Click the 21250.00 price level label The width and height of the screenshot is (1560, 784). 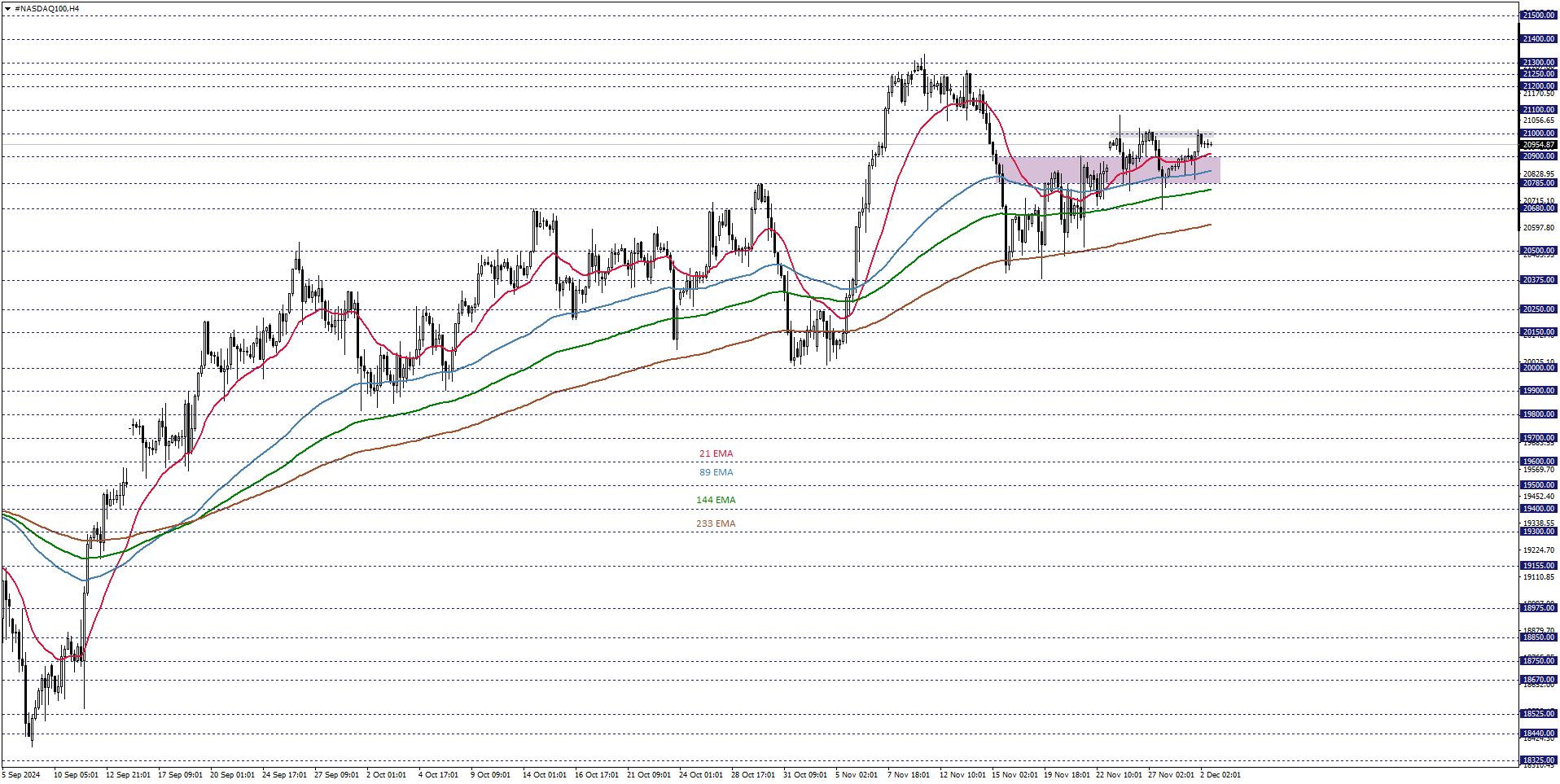pyautogui.click(x=1538, y=74)
